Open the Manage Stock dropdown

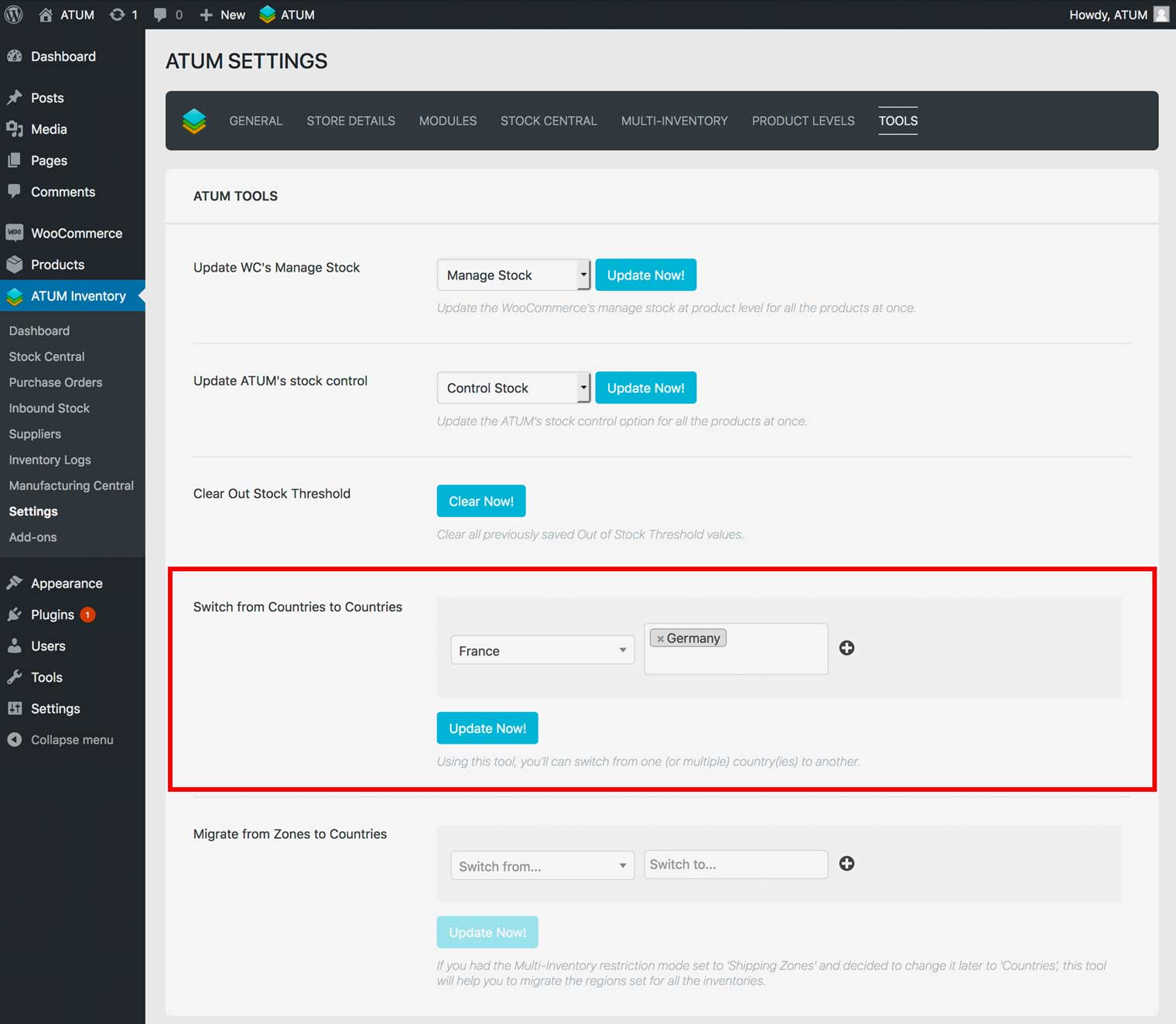[x=513, y=275]
